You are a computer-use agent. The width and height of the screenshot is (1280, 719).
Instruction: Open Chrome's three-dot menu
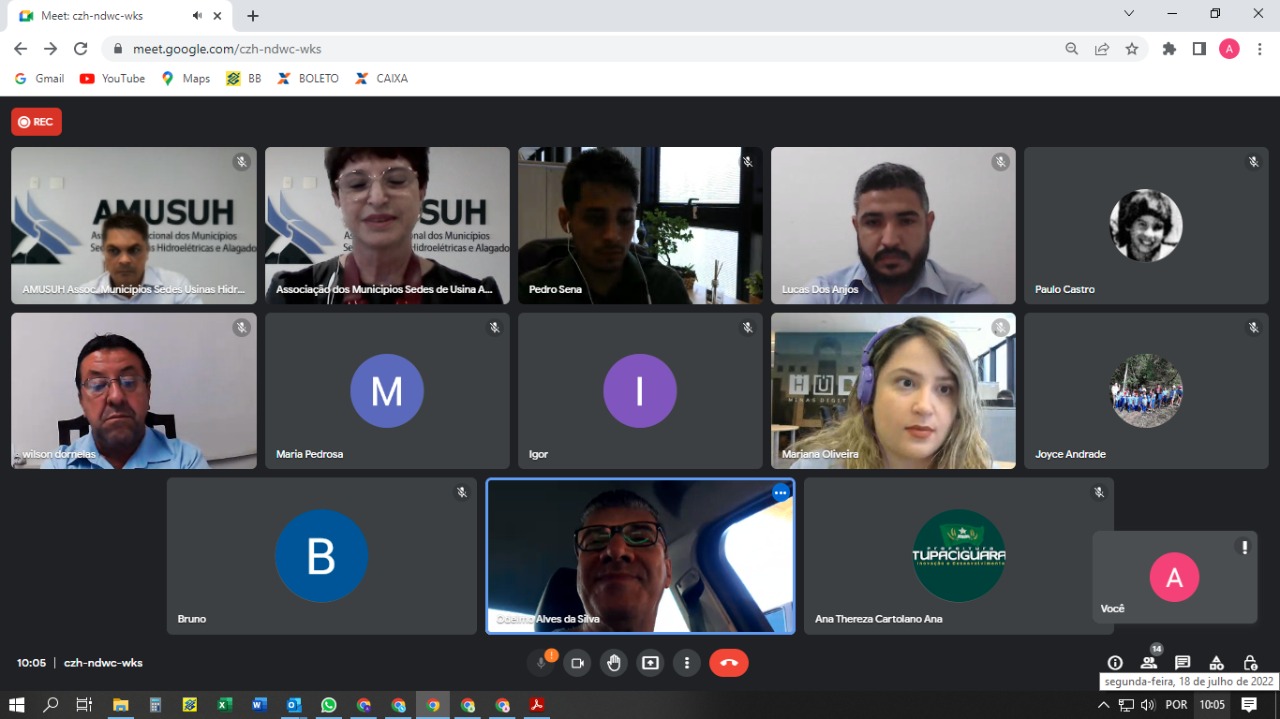pos(1259,49)
